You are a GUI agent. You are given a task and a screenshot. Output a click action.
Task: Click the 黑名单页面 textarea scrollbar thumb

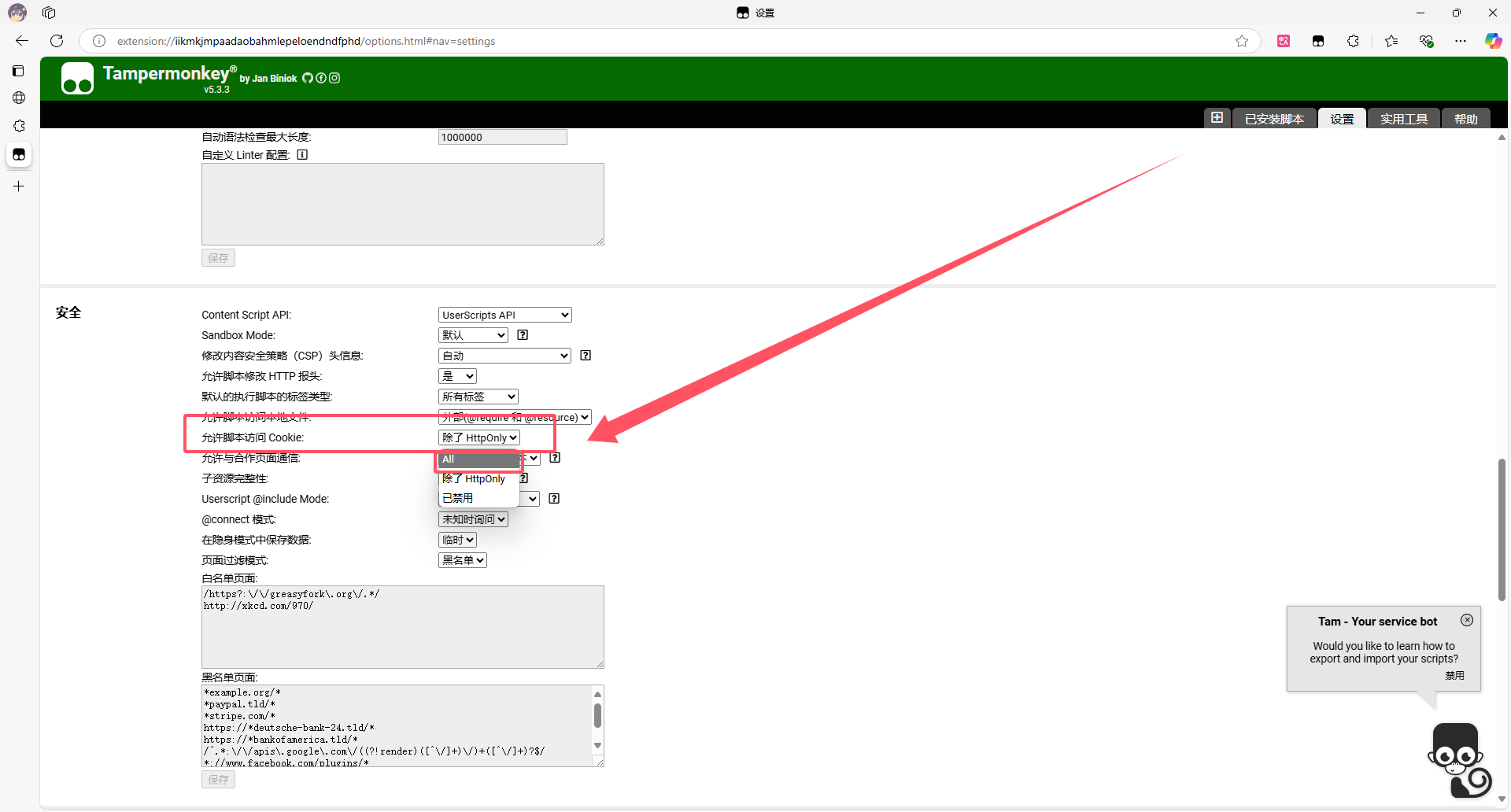click(x=597, y=715)
